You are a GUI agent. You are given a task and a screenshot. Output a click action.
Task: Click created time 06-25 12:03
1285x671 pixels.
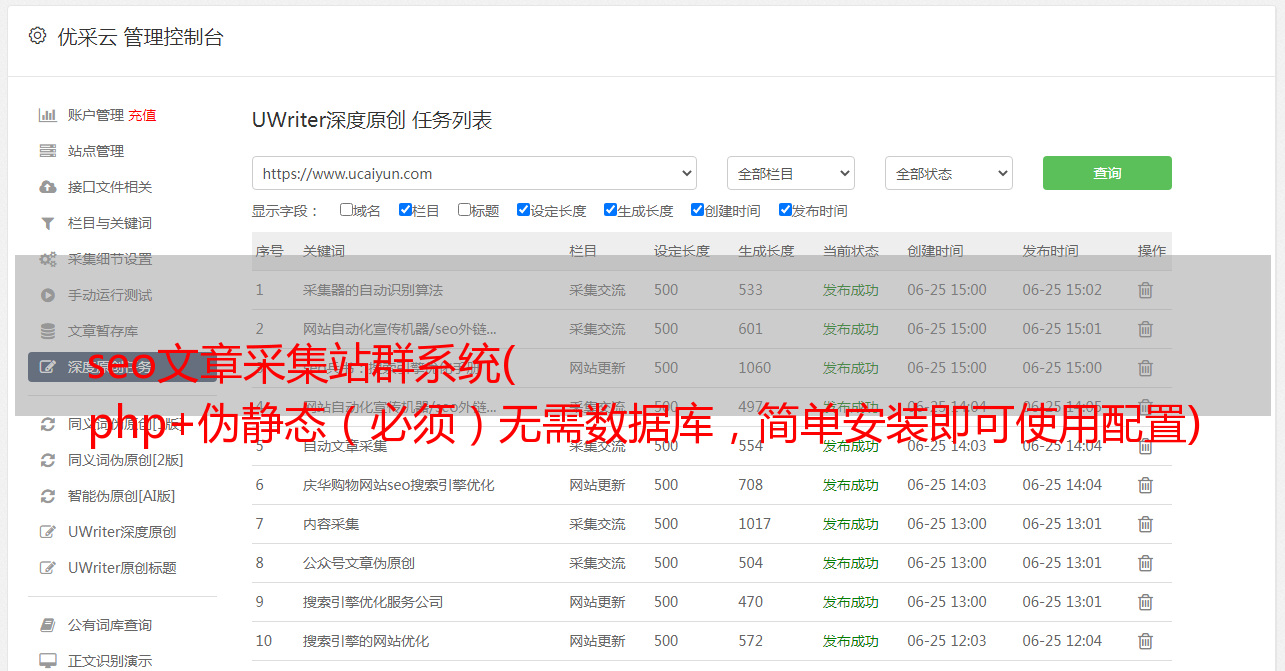947,641
